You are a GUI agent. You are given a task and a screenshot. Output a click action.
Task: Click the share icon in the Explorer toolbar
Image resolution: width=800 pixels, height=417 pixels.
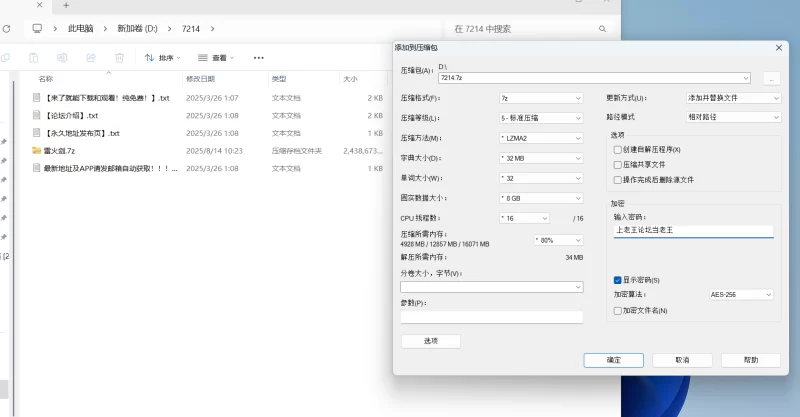(x=91, y=58)
